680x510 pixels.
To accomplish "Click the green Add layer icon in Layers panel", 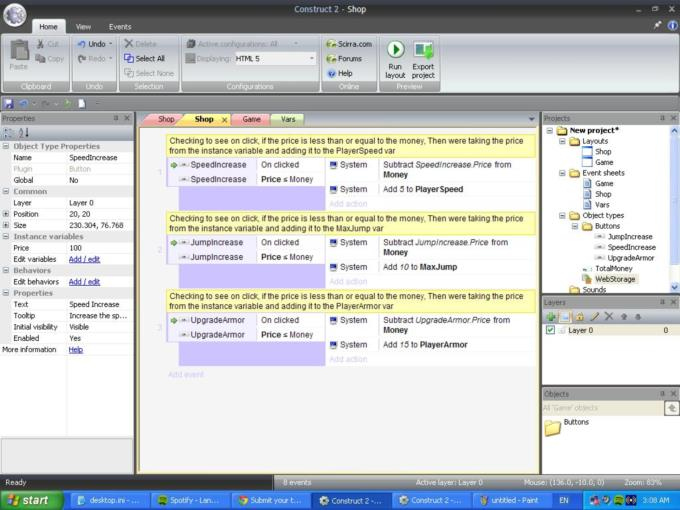I will coord(551,317).
